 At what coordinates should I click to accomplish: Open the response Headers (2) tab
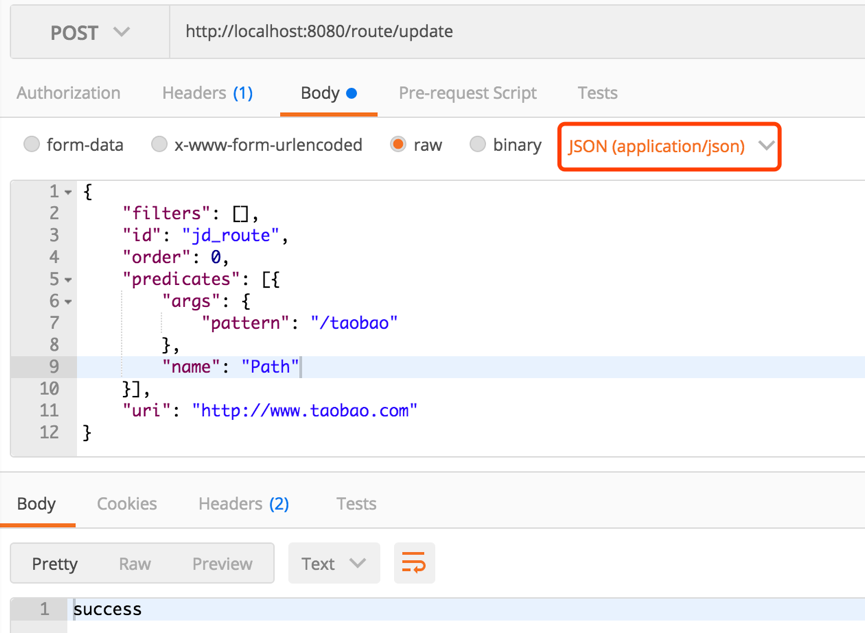pyautogui.click(x=243, y=503)
